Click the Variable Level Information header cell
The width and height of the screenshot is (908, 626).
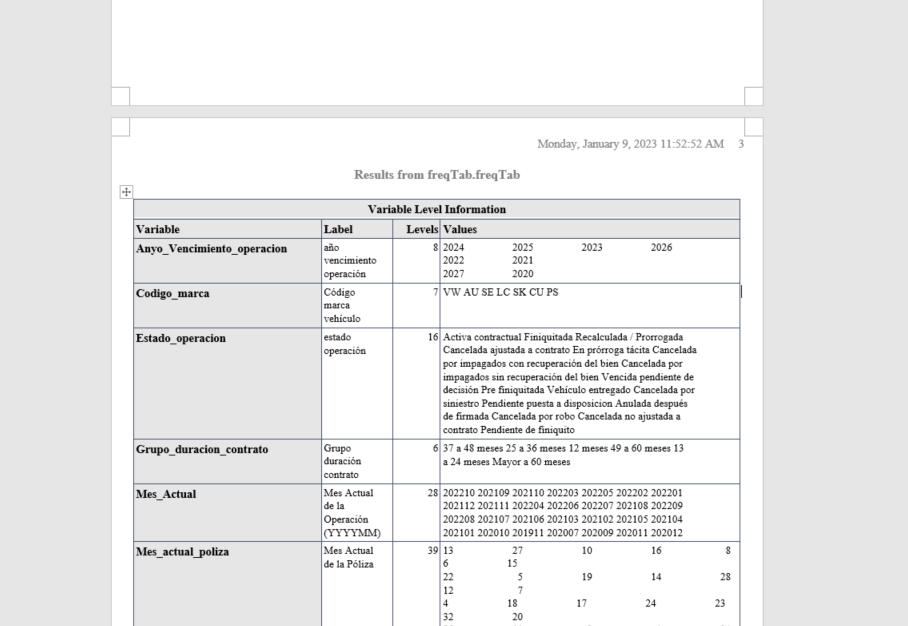click(x=436, y=209)
